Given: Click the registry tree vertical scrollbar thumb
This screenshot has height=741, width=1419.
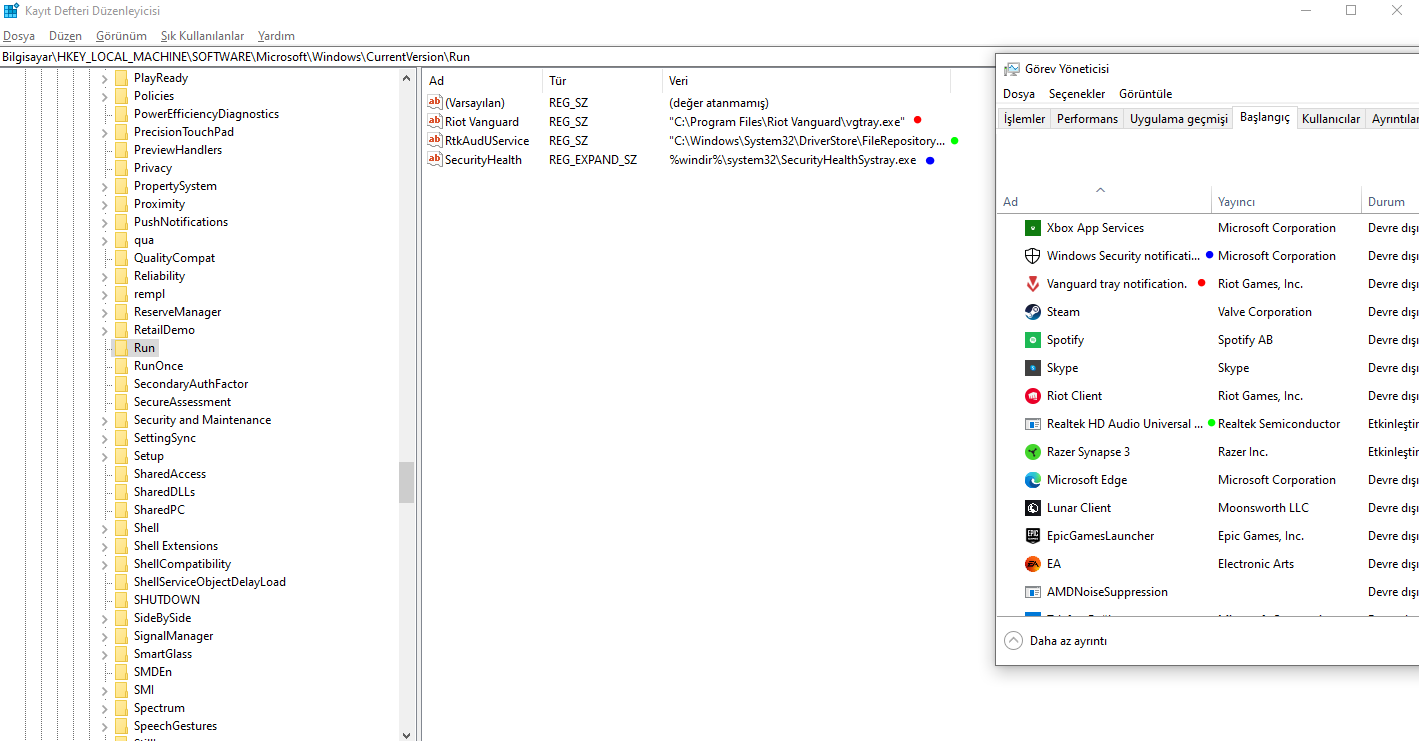Looking at the screenshot, I should (406, 482).
